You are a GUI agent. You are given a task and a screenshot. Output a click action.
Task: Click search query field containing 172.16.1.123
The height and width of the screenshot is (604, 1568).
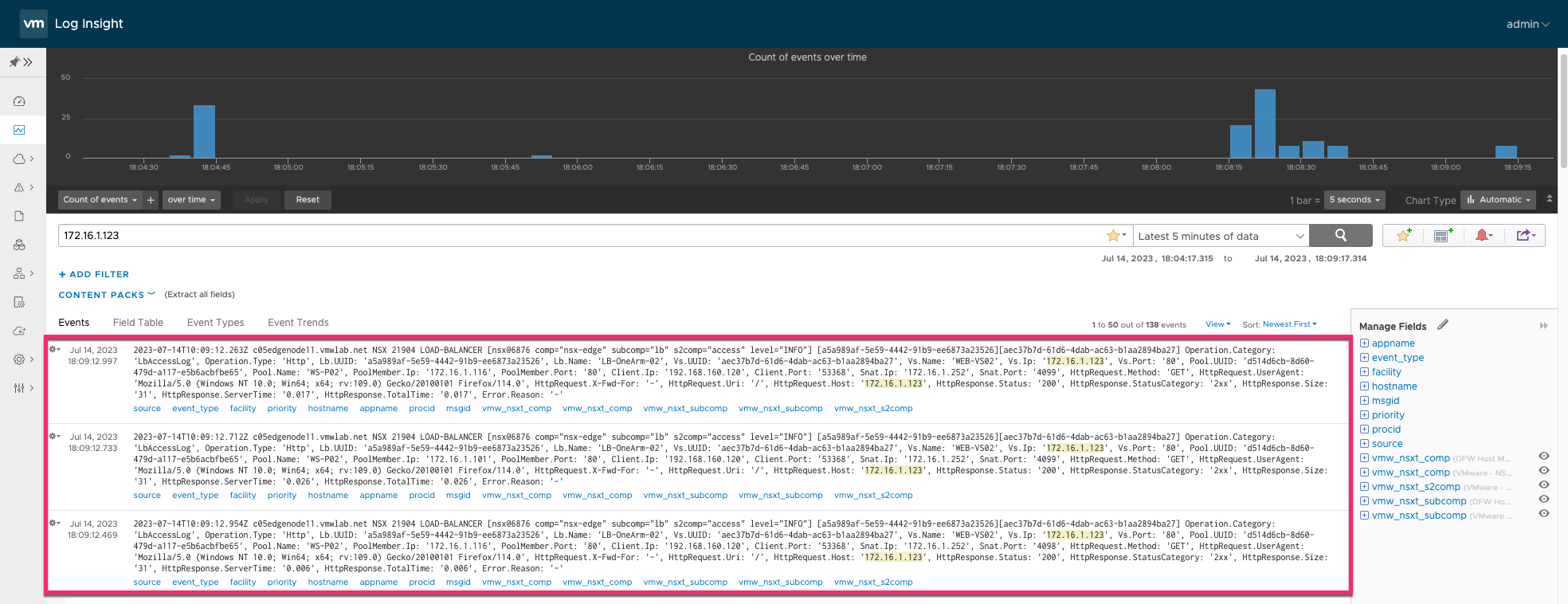(582, 235)
